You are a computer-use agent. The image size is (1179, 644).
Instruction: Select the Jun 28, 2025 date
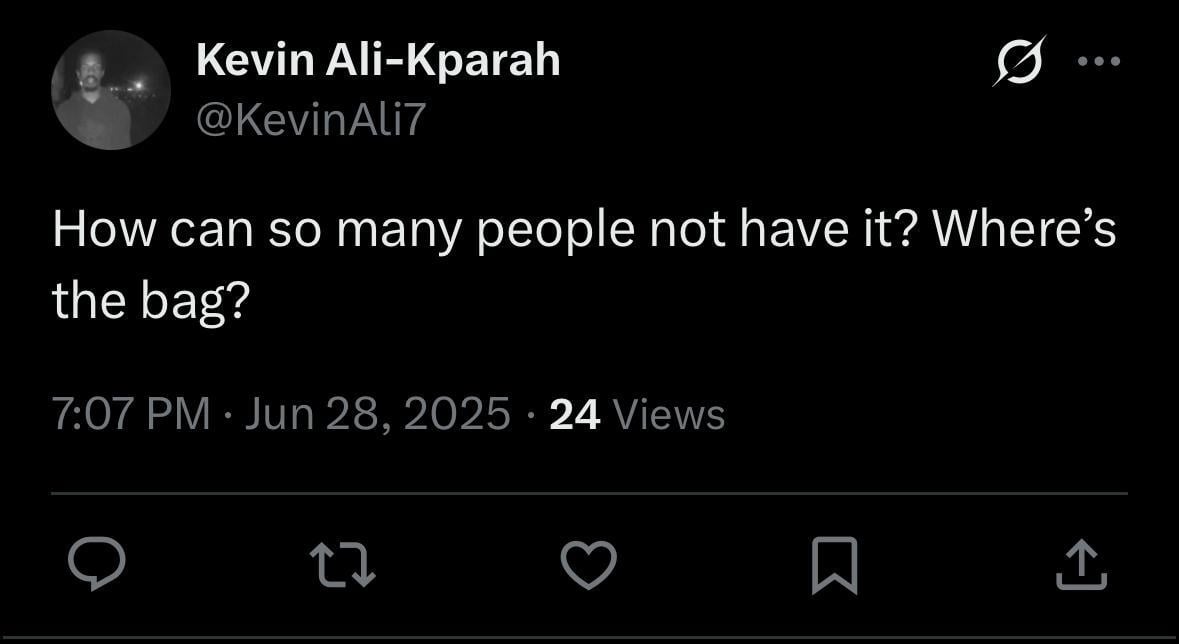[x=378, y=414]
